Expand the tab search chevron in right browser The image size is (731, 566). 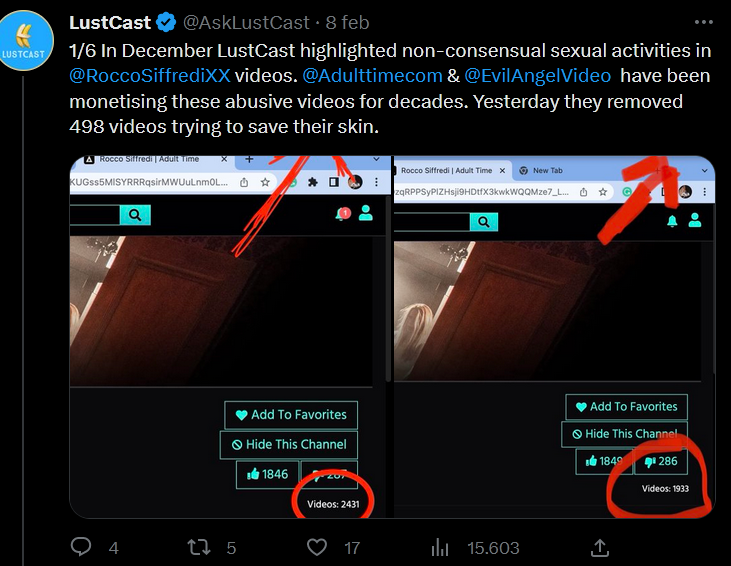tap(704, 170)
